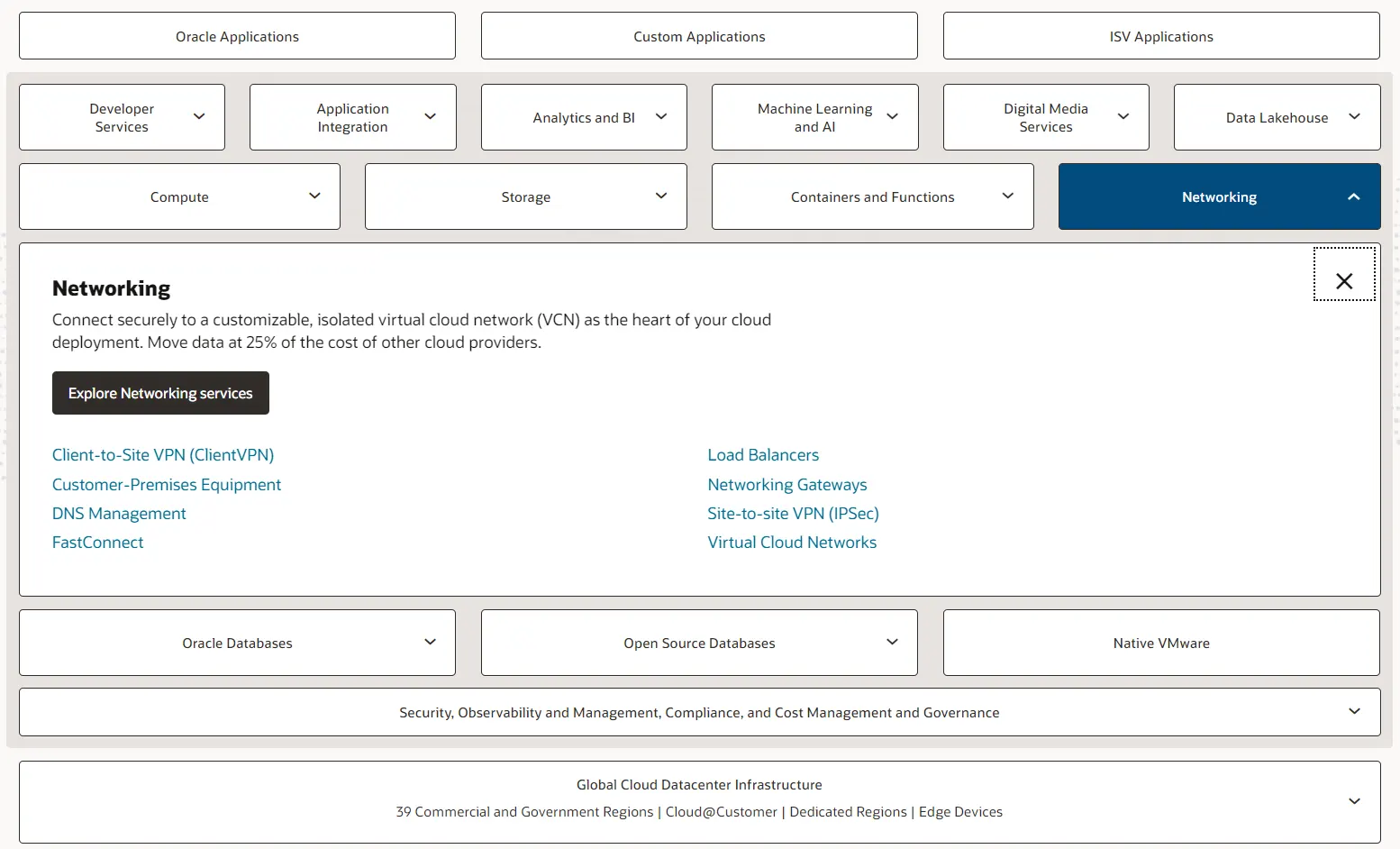Open the Load Balancers link

pyautogui.click(x=763, y=455)
